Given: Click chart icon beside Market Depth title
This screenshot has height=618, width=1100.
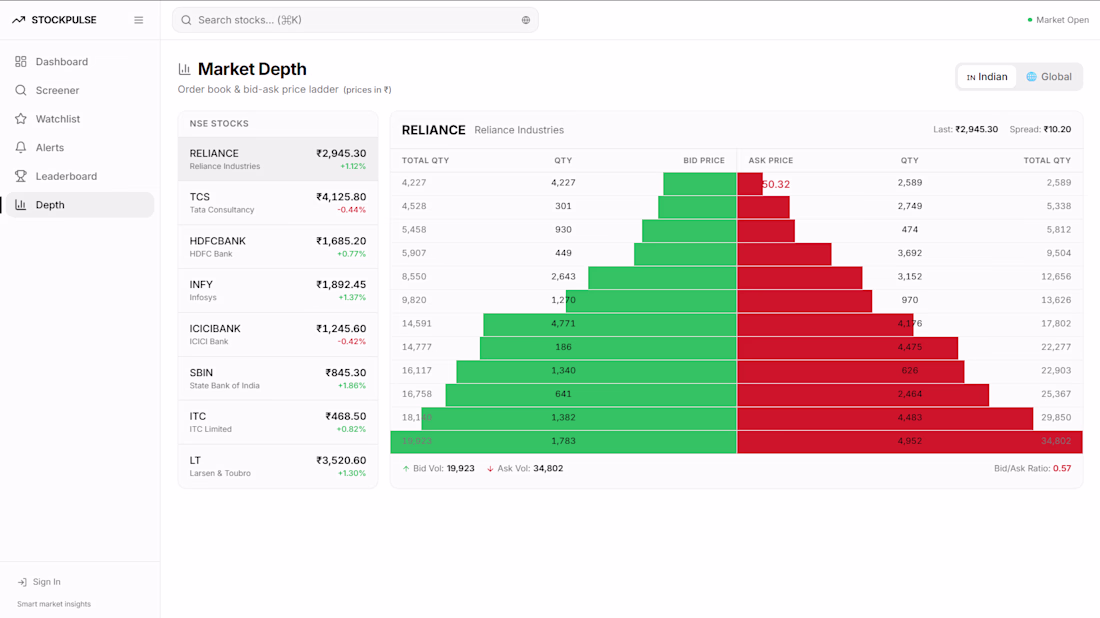Looking at the screenshot, I should pos(185,69).
